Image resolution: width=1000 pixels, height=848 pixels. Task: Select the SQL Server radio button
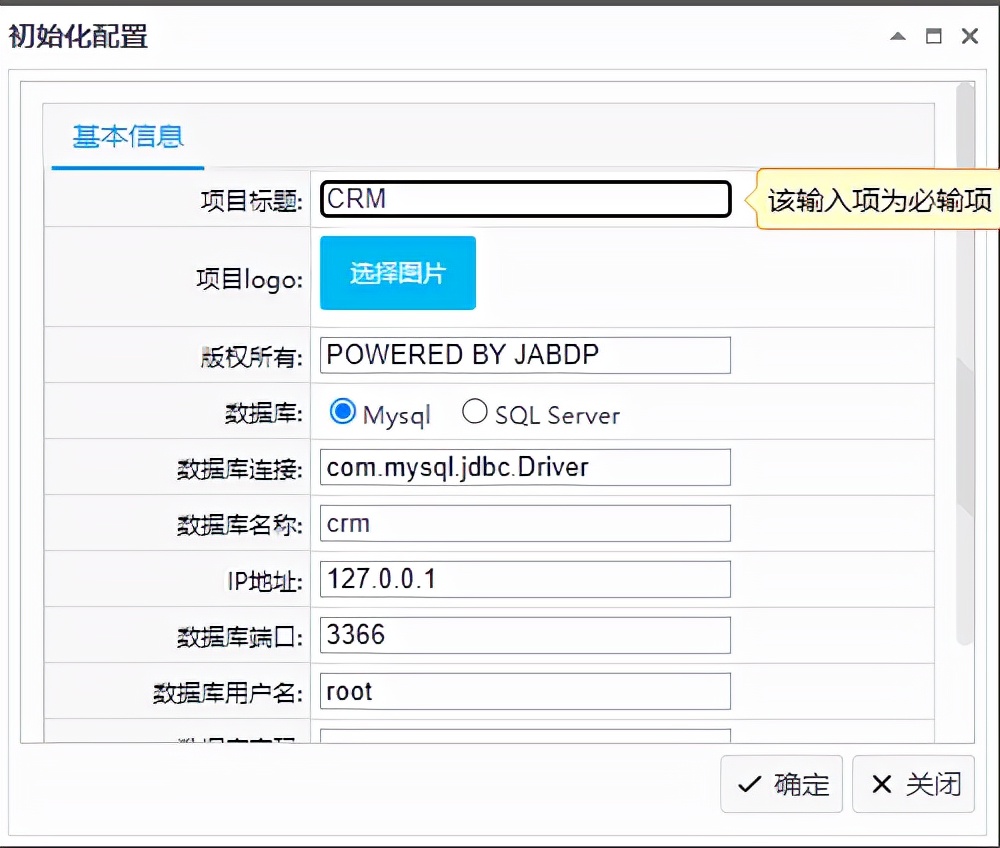click(474, 411)
